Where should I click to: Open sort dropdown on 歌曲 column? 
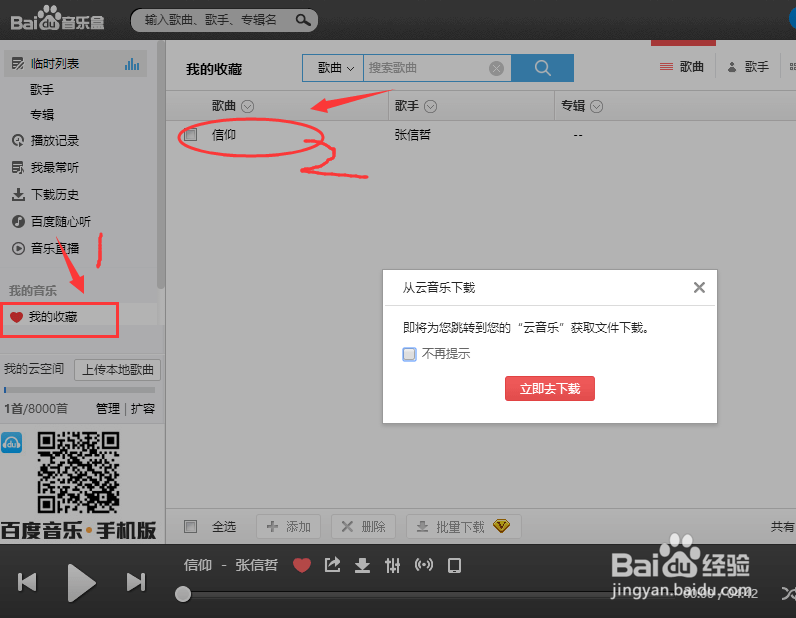click(248, 107)
